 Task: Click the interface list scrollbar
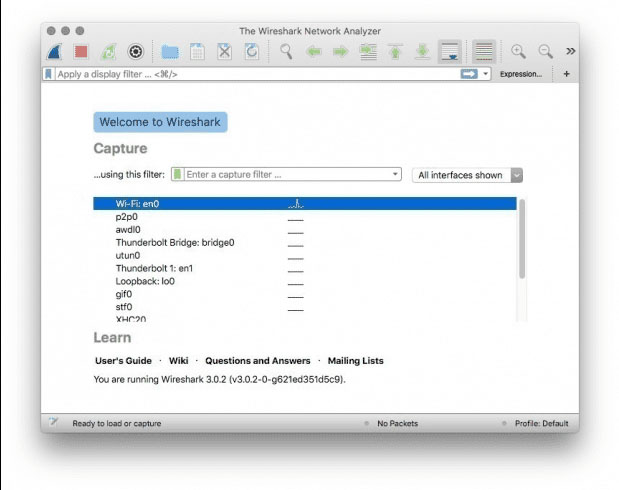tap(521, 240)
